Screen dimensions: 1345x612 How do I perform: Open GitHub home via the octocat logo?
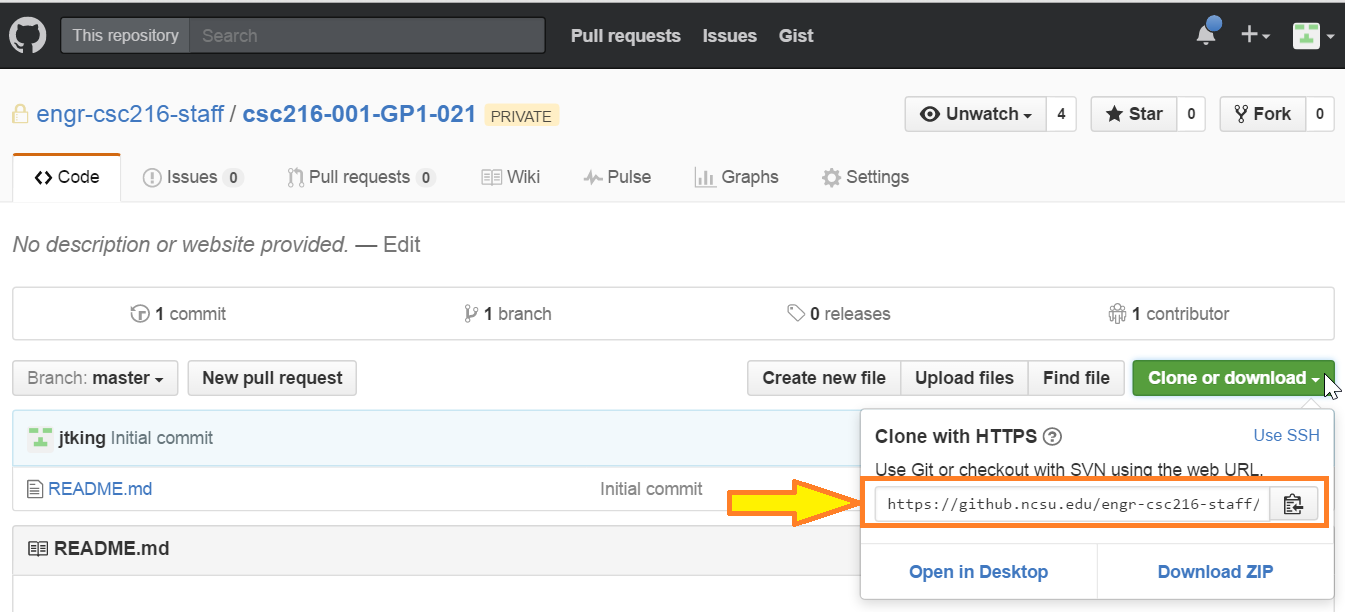click(x=27, y=35)
